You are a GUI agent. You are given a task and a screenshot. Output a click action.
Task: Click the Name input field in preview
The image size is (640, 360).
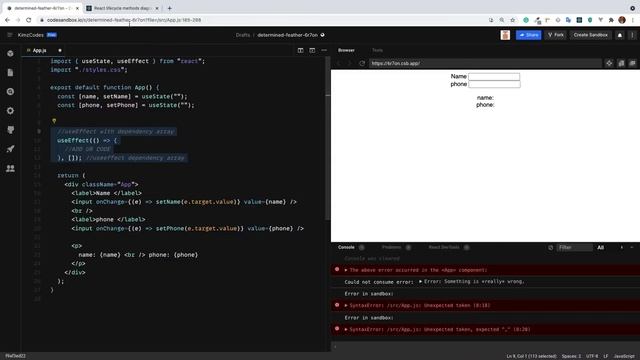pos(494,76)
